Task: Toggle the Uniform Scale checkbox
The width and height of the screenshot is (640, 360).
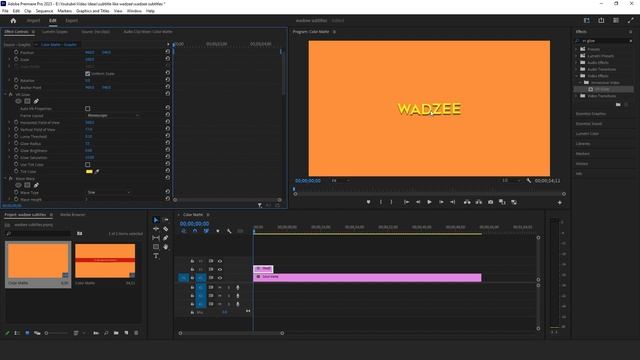Action: (x=87, y=73)
